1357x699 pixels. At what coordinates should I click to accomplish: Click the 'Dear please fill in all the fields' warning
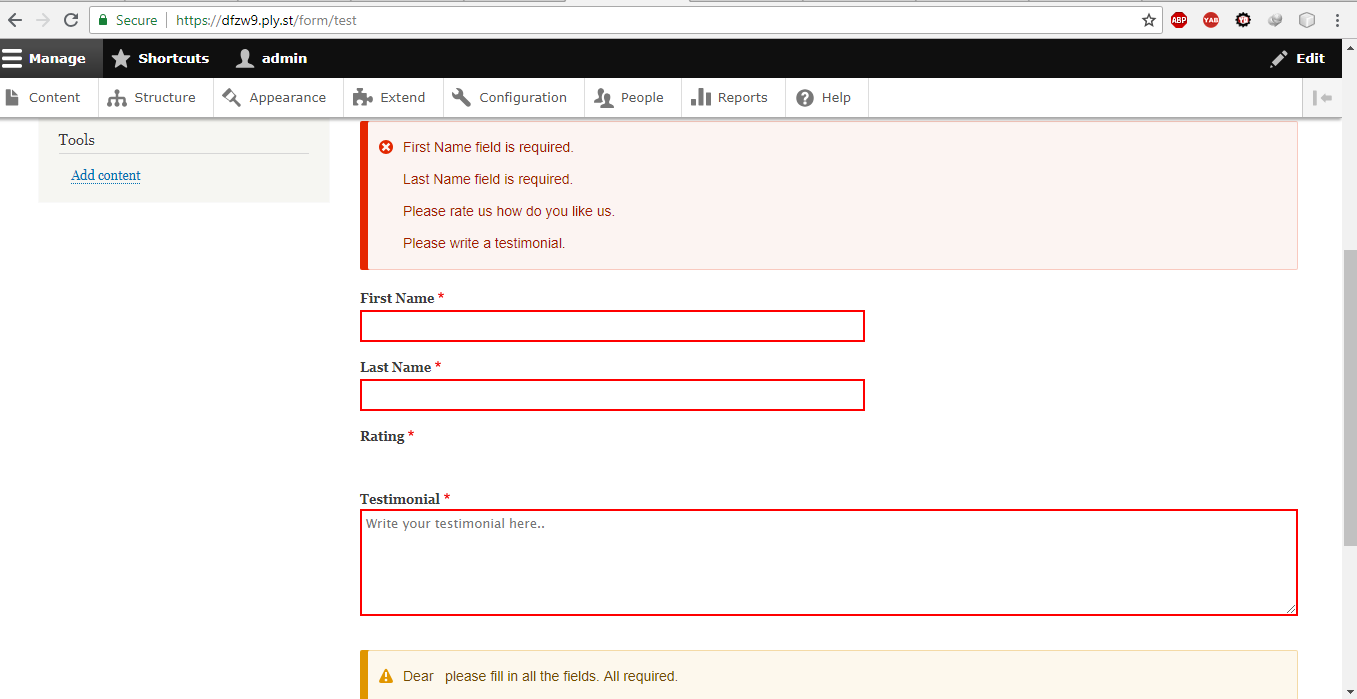(x=540, y=676)
